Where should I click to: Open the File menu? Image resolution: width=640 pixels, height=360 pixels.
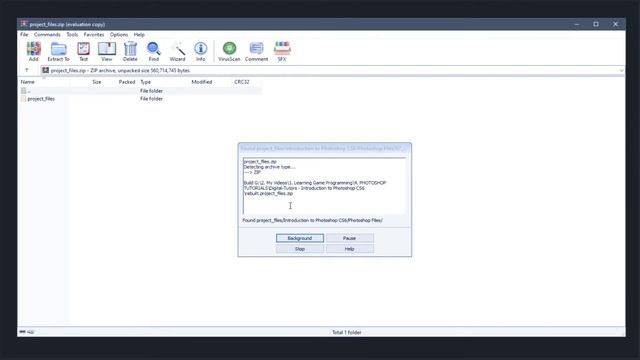pos(24,35)
